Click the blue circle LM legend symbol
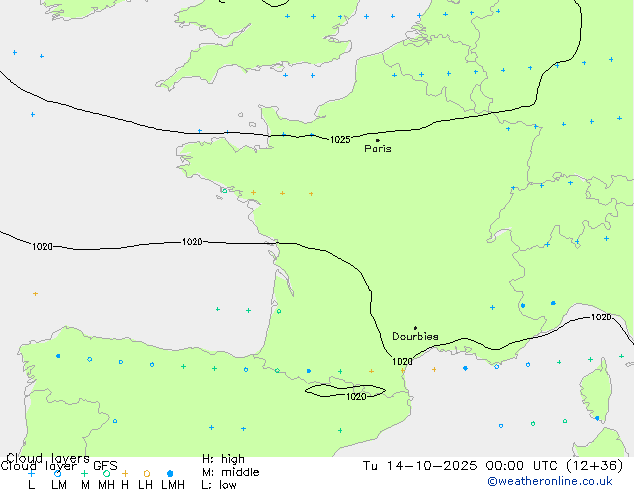Viewport: 634px width, 490px height. pyautogui.click(x=57, y=473)
